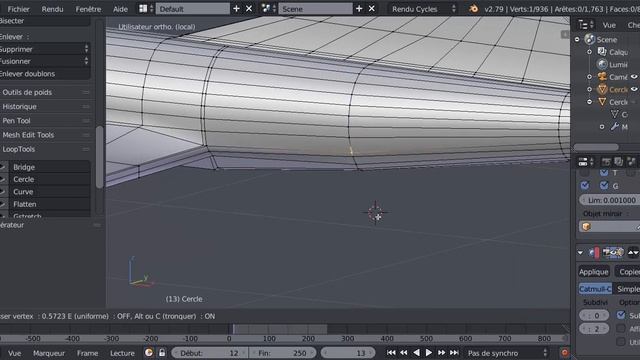Collapse the subdivision modifier panel triangle

[580, 253]
